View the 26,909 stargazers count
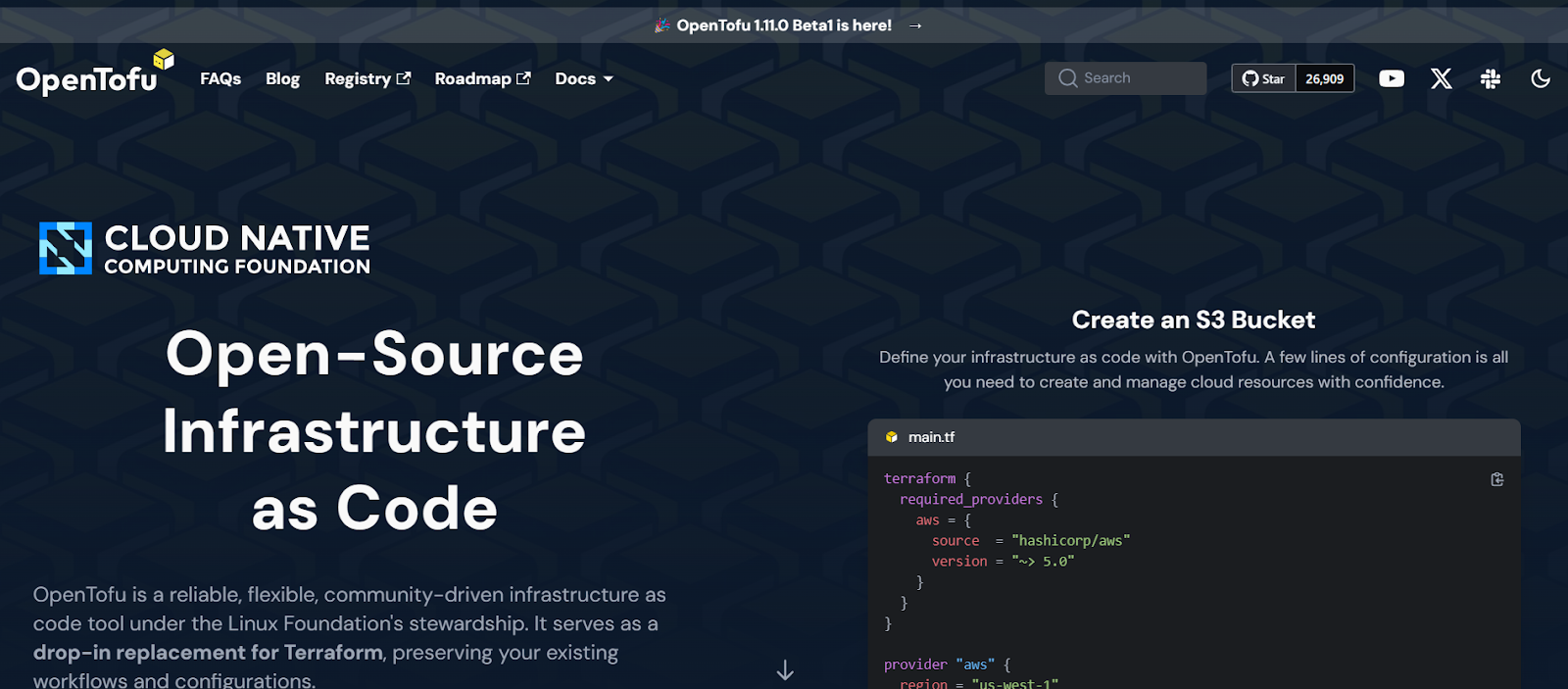 click(x=1325, y=78)
